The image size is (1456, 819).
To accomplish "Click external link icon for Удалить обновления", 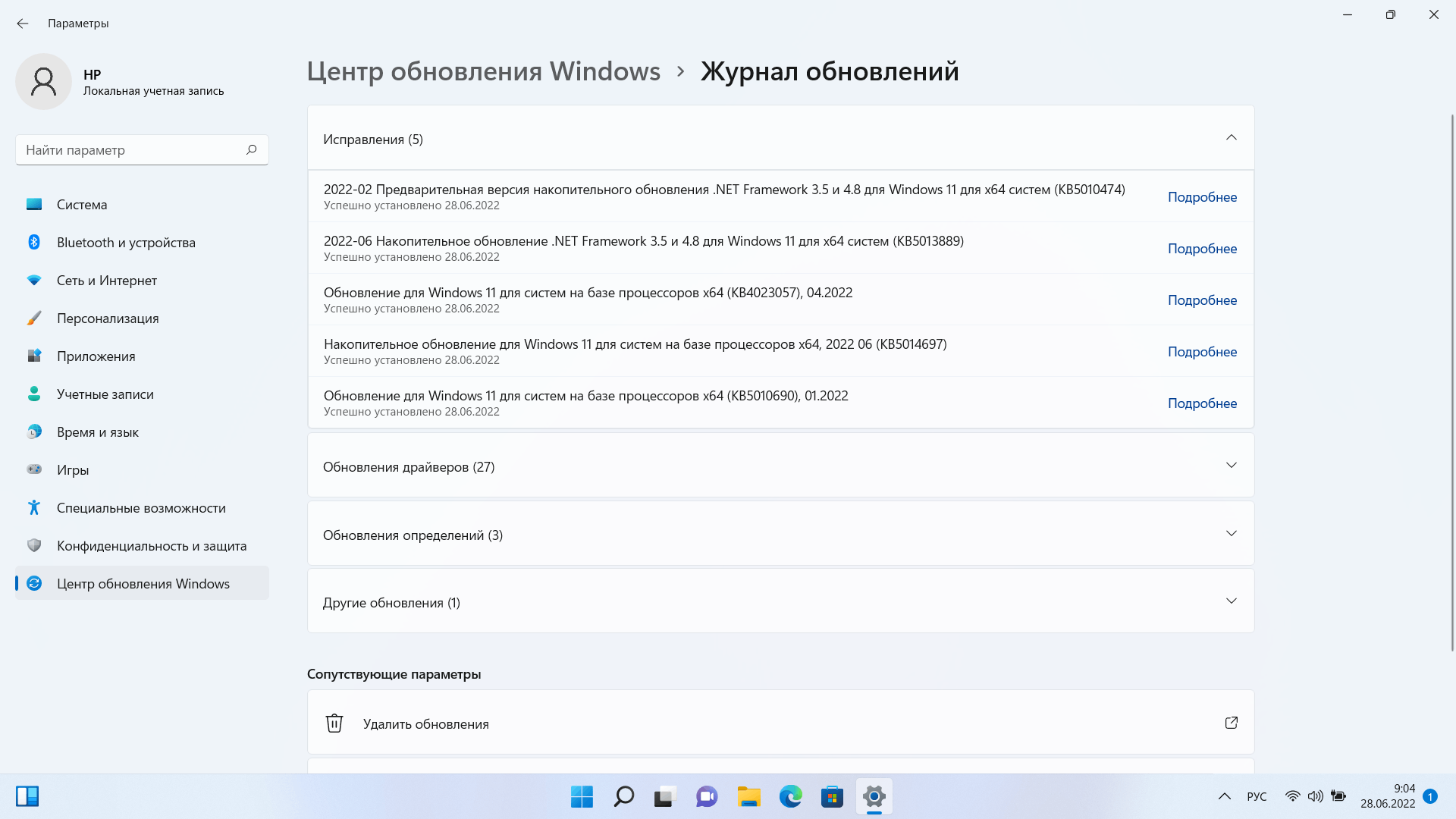I will [x=1232, y=723].
